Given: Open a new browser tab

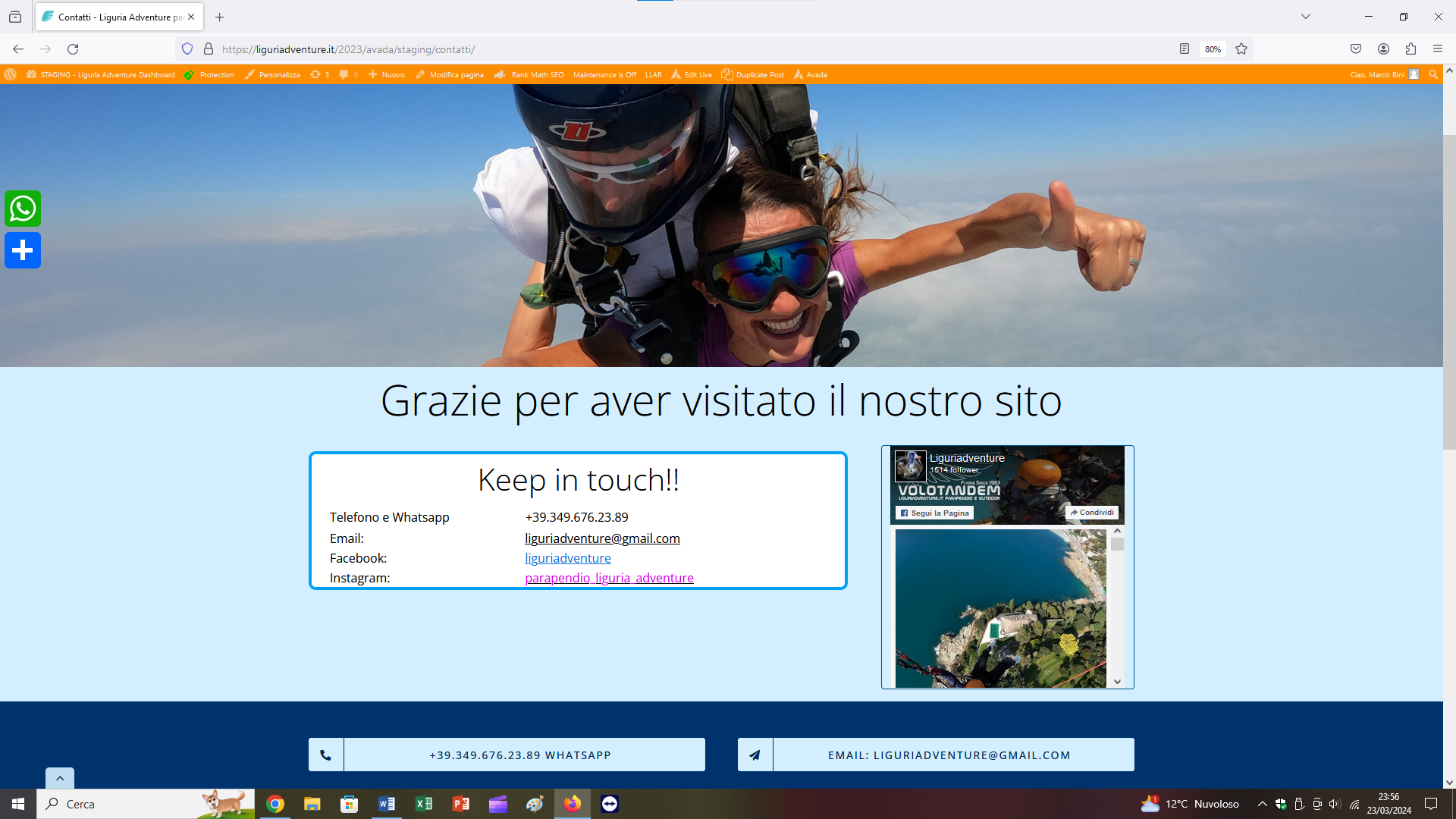Looking at the screenshot, I should pyautogui.click(x=220, y=17).
